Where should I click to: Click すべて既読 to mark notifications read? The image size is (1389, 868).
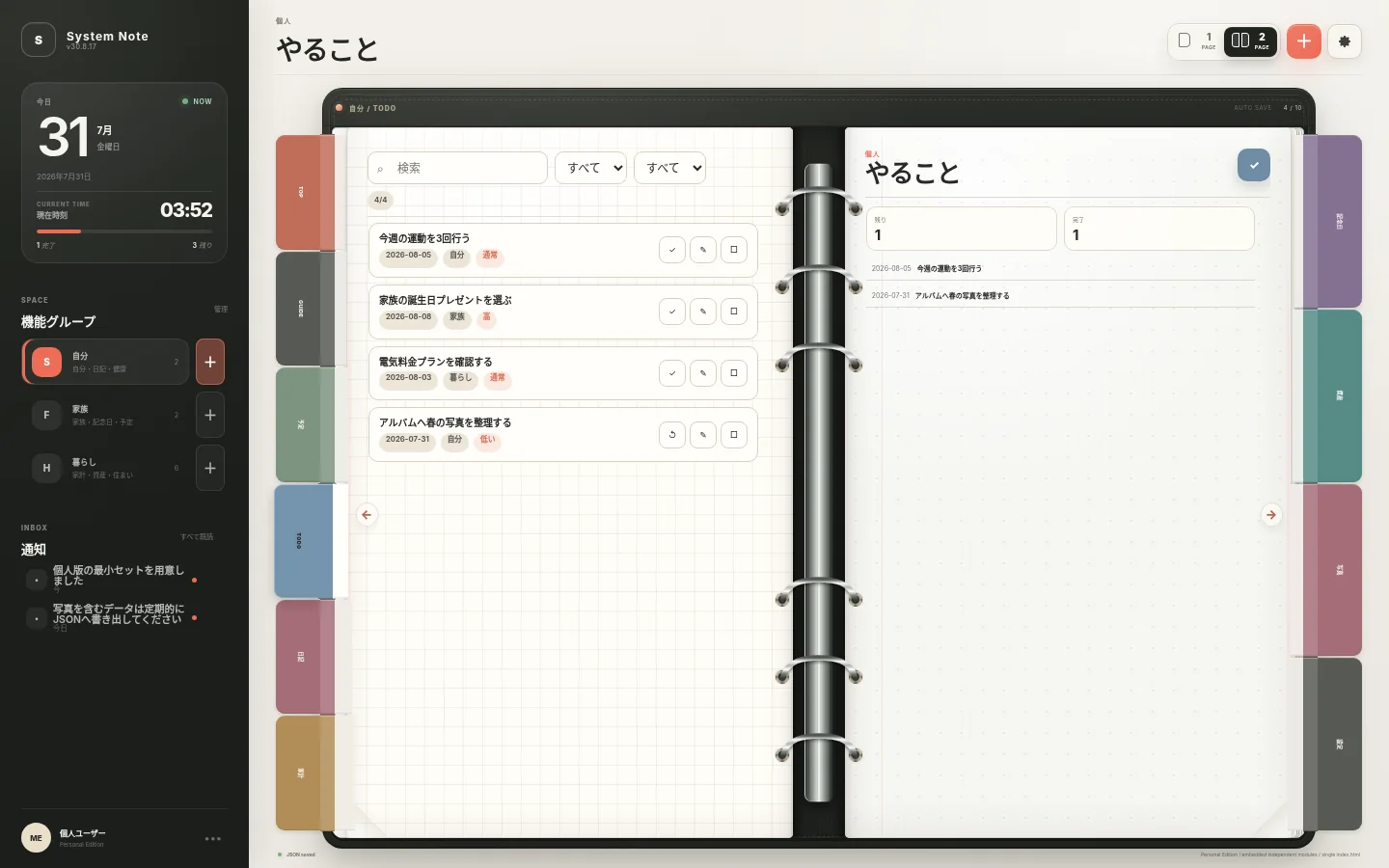pos(197,536)
